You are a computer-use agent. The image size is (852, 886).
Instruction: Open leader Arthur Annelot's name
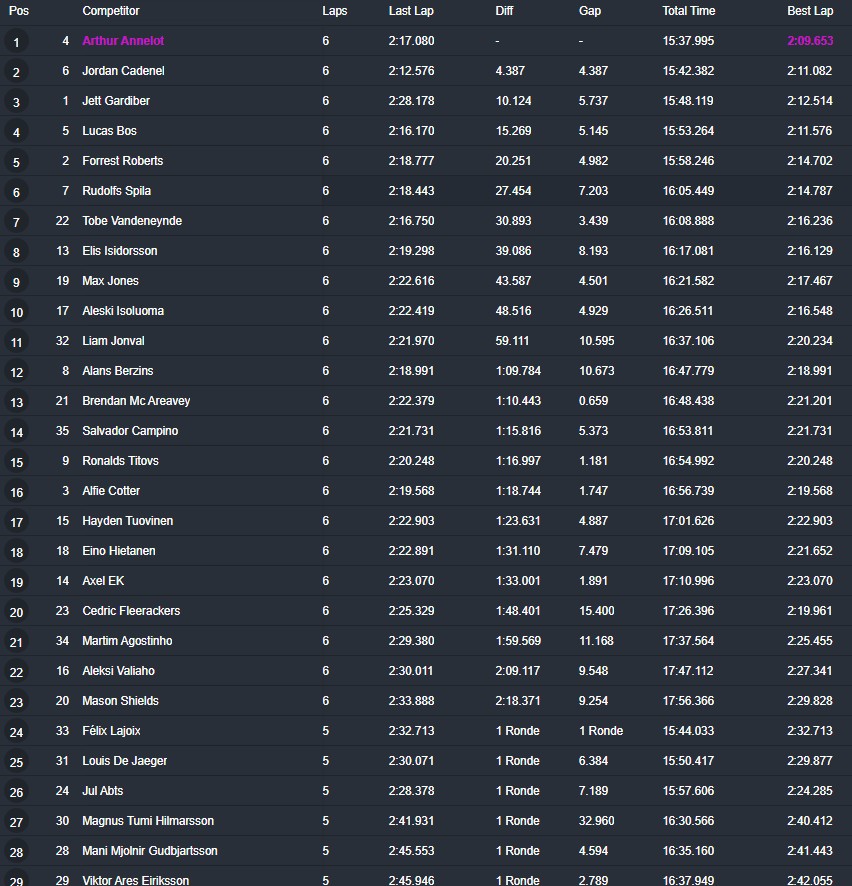tap(123, 41)
